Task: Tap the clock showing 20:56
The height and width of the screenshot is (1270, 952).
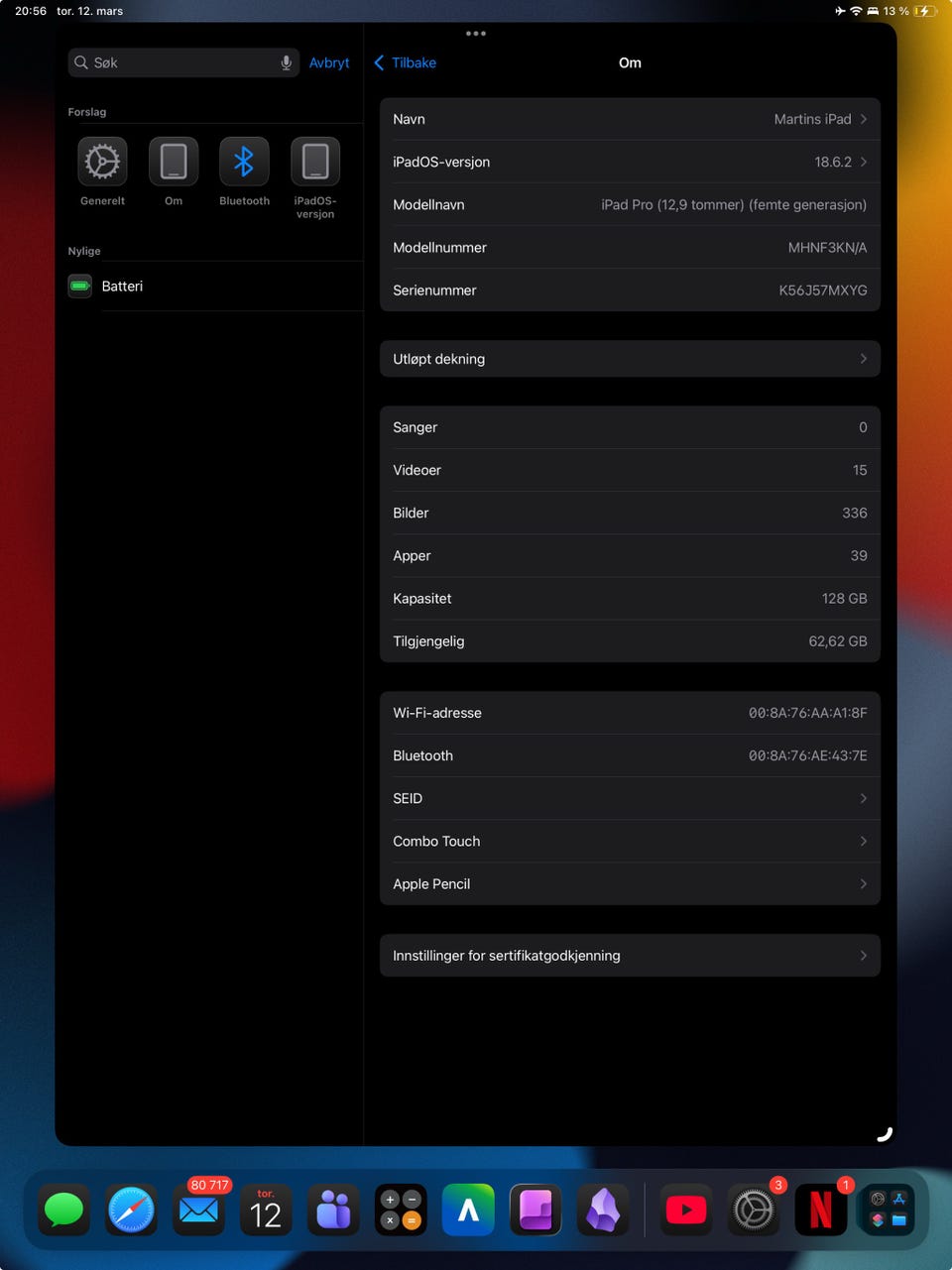Action: [31, 11]
